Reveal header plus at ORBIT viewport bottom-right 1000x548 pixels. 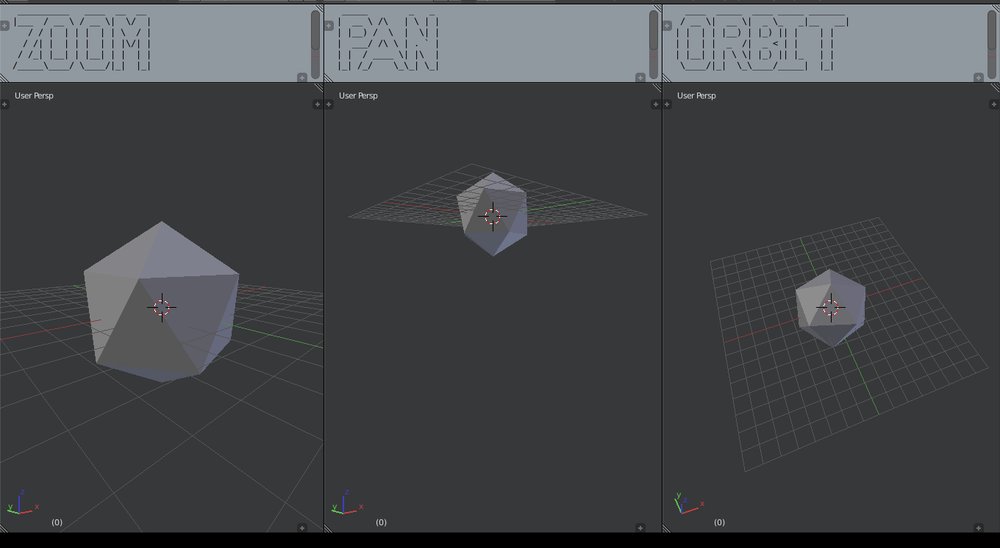point(978,528)
